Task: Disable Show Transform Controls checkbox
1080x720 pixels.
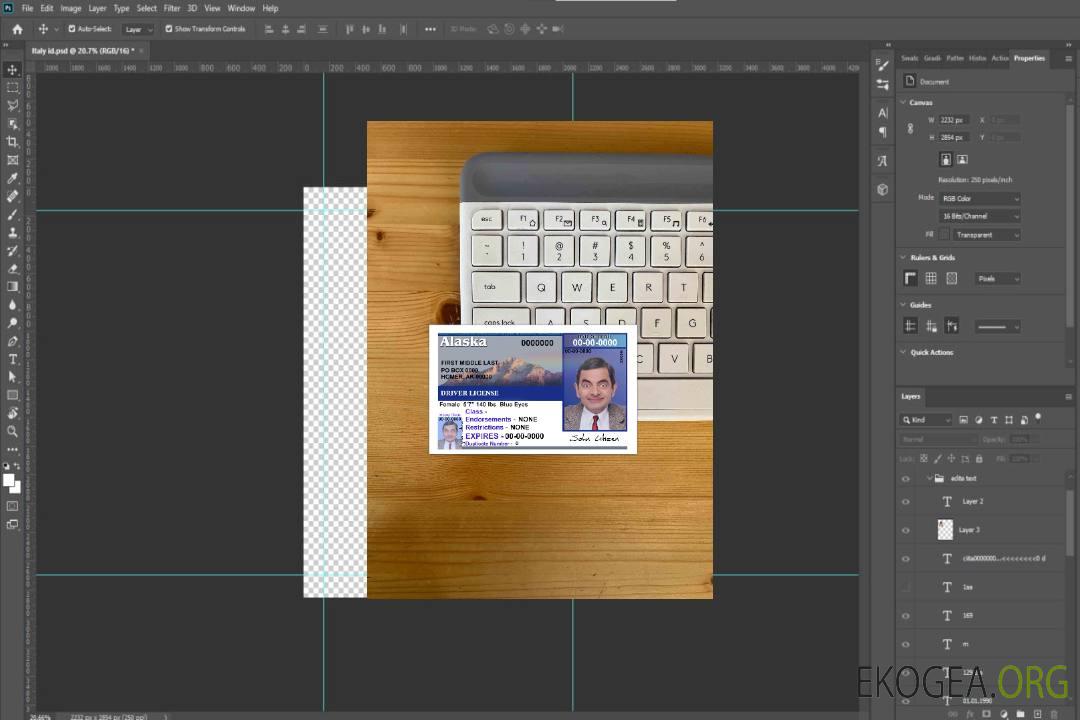Action: 168,29
